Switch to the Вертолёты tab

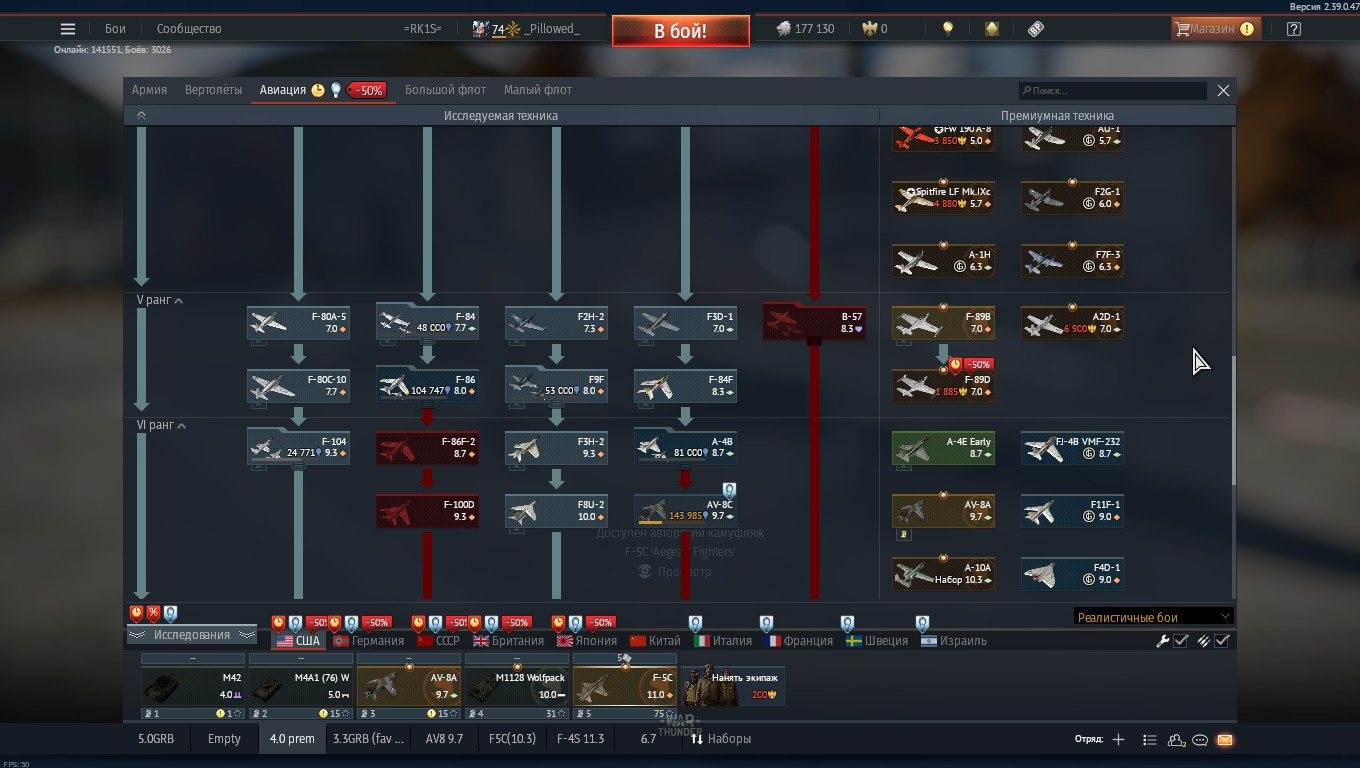(x=213, y=90)
